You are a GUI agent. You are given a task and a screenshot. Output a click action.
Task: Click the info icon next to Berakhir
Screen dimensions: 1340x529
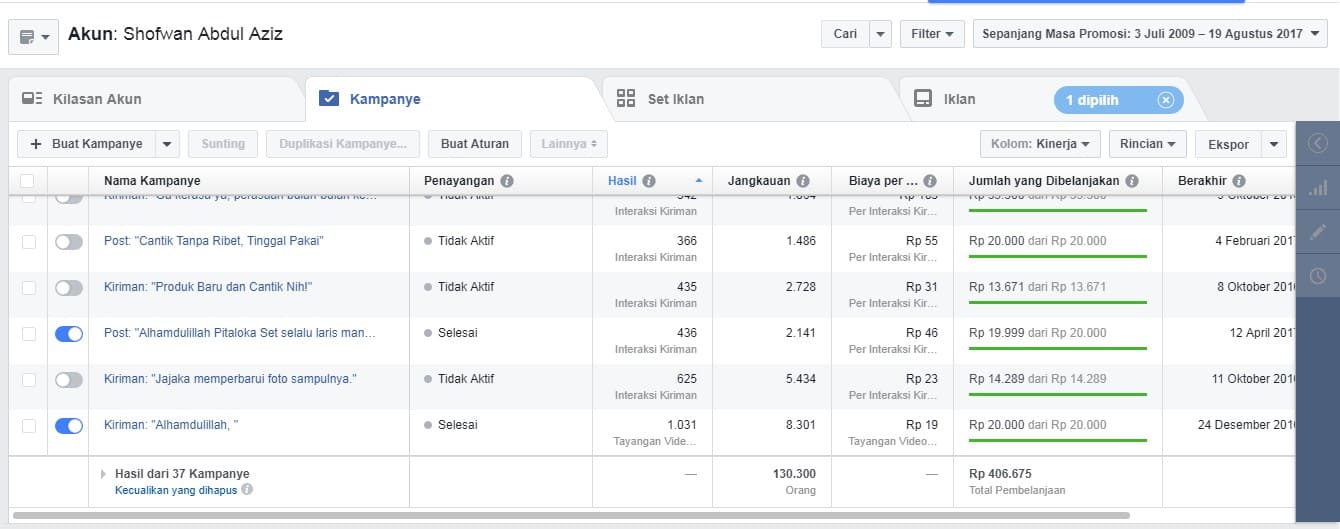[x=1239, y=181]
